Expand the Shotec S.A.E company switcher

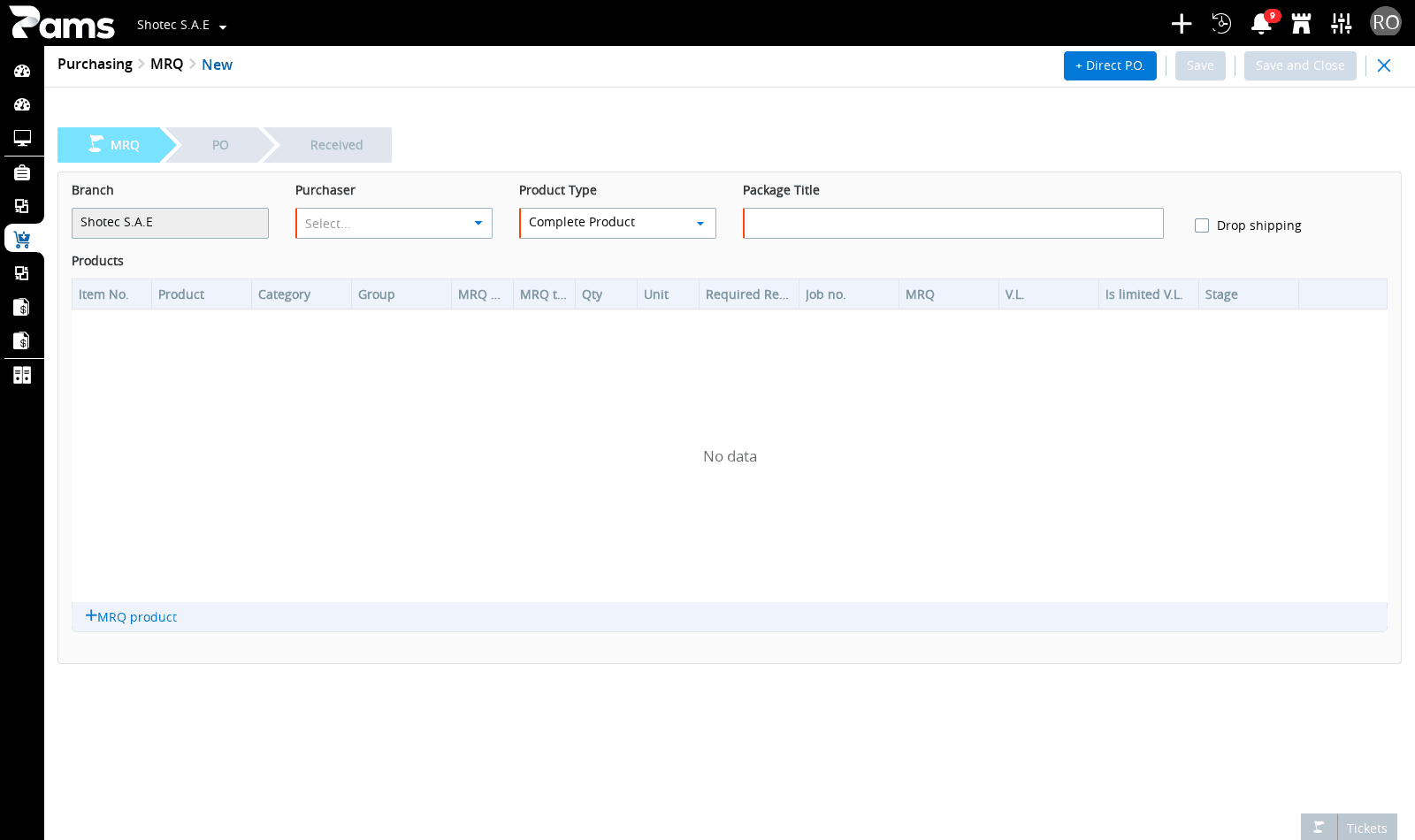[181, 25]
